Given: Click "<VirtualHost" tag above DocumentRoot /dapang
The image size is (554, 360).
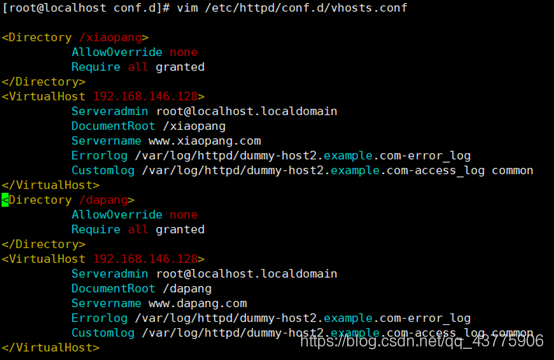Looking at the screenshot, I should (x=43, y=259).
